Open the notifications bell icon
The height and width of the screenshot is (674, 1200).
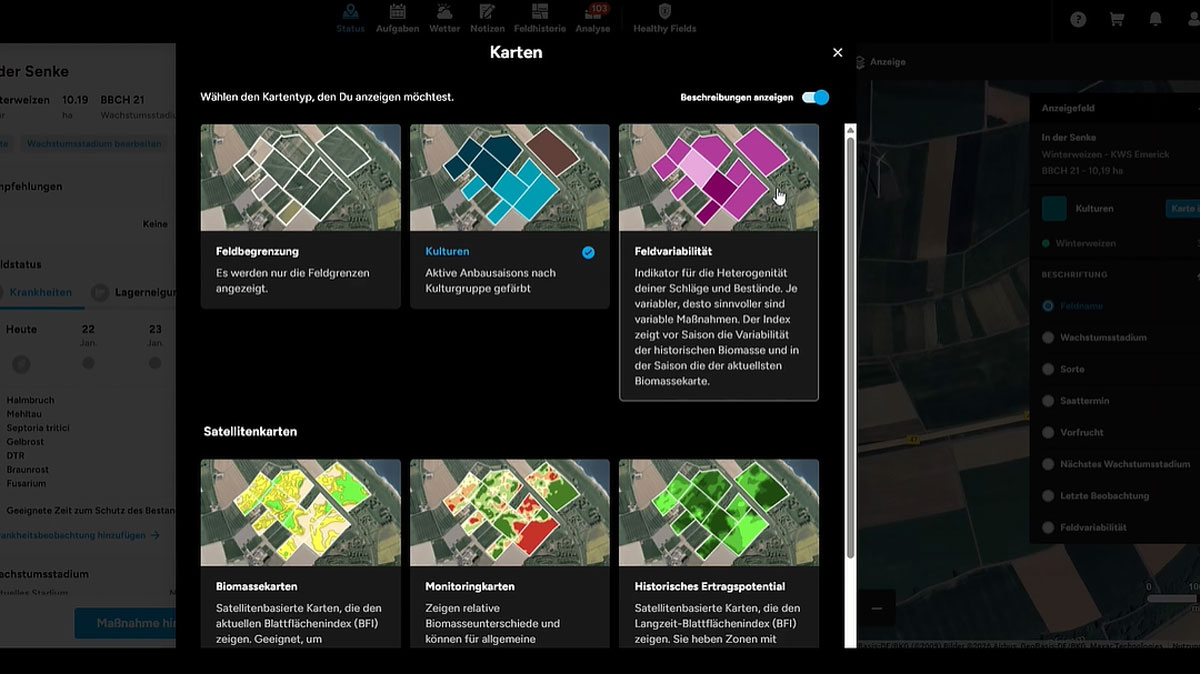coord(1155,19)
